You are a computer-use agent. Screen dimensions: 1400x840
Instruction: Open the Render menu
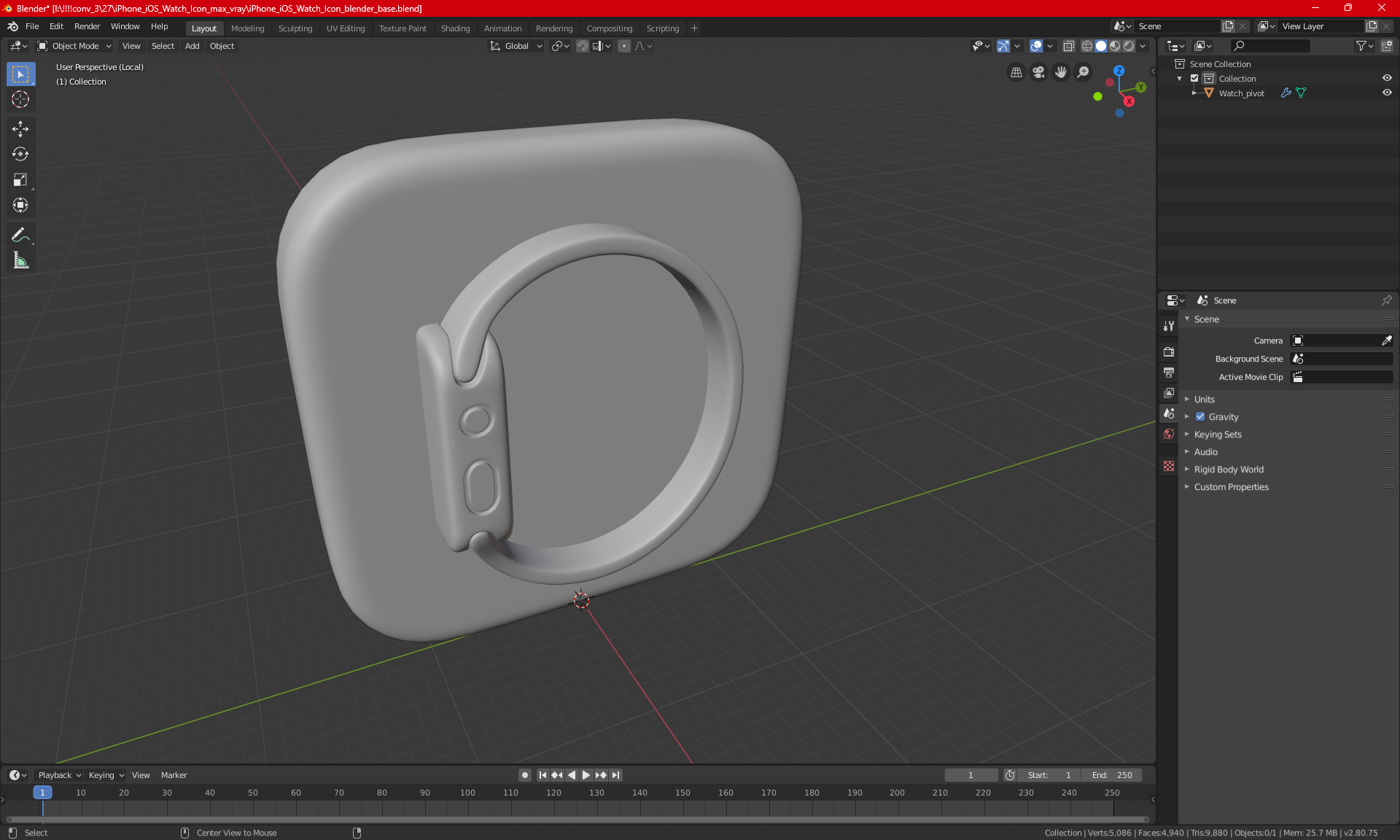coord(87,26)
